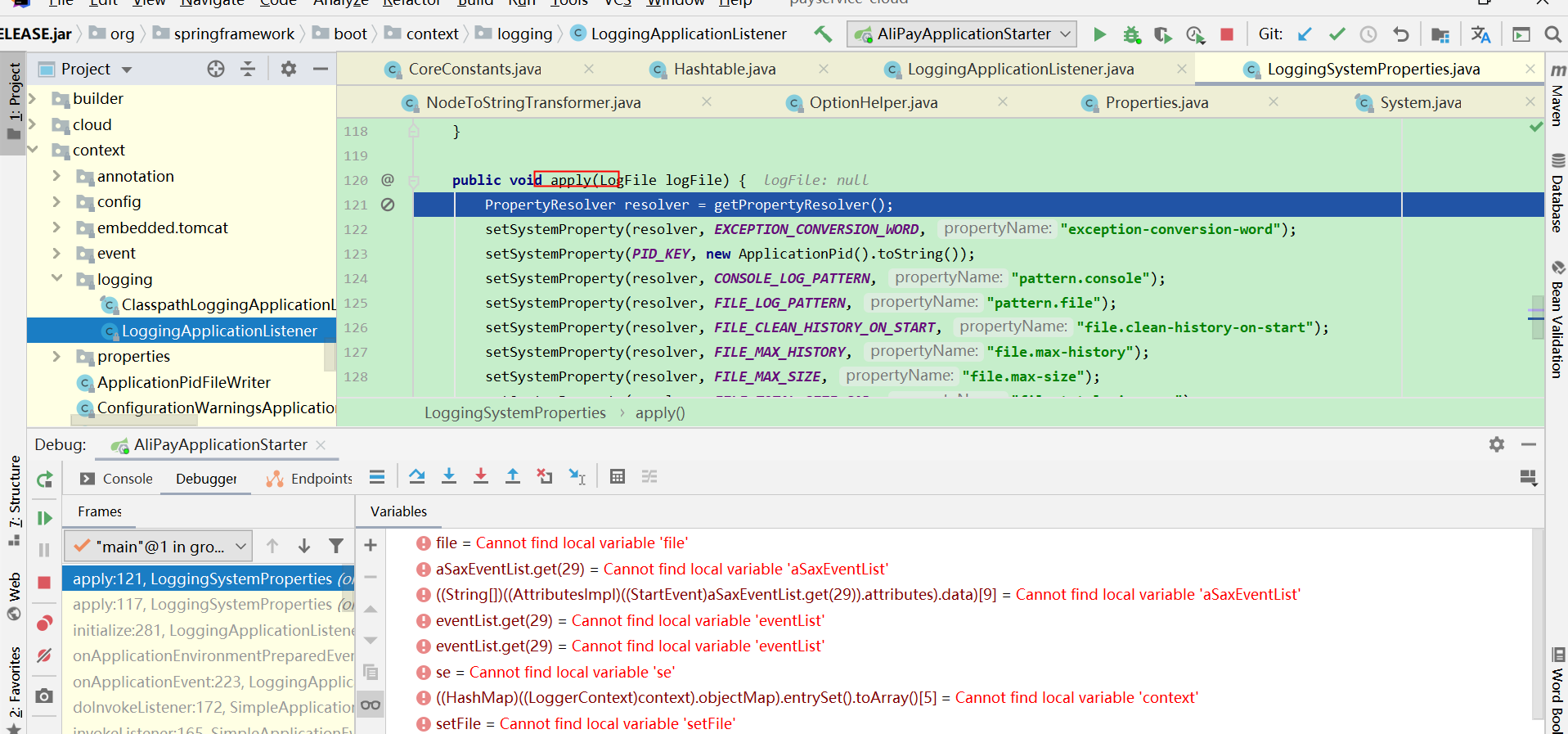Stop the running process in top toolbar
The image size is (1568, 734).
coord(1226,34)
